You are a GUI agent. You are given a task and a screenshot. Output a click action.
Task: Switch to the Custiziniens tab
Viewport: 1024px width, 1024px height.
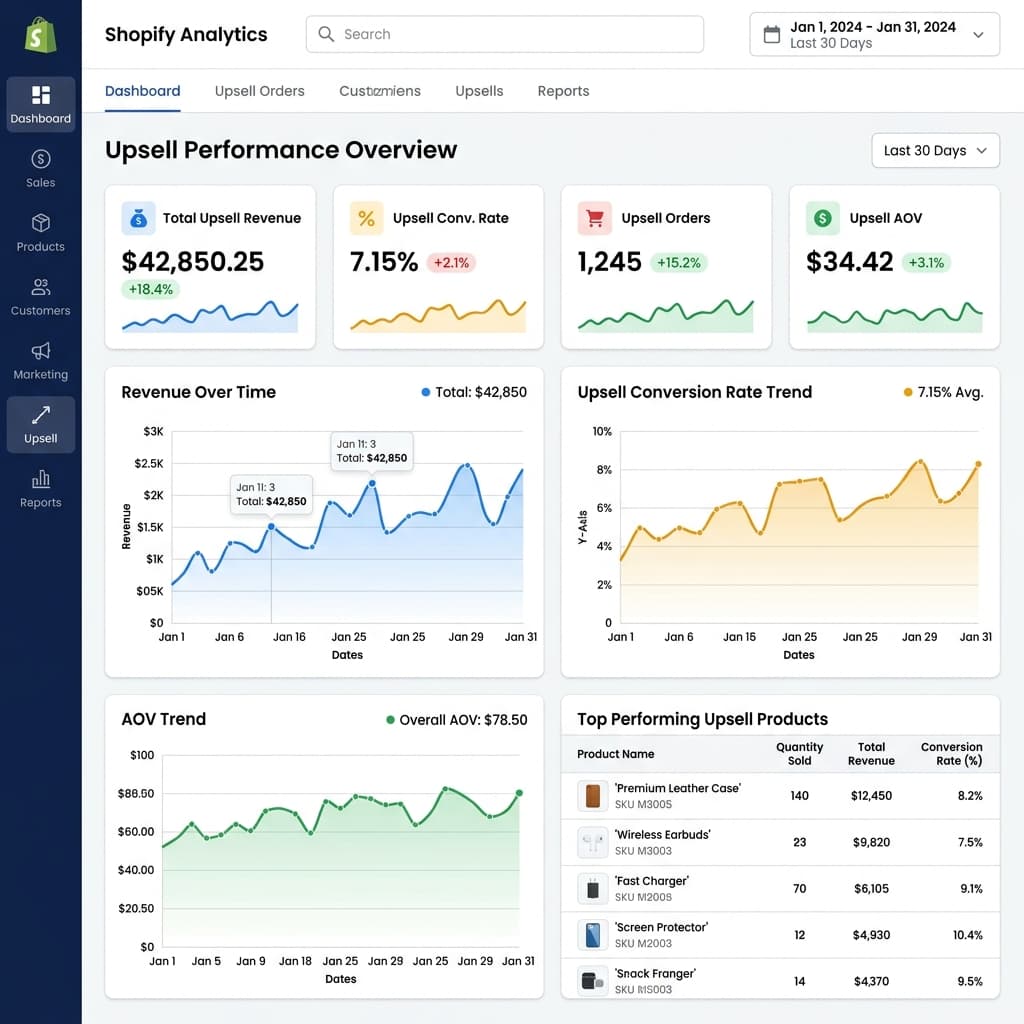point(379,91)
